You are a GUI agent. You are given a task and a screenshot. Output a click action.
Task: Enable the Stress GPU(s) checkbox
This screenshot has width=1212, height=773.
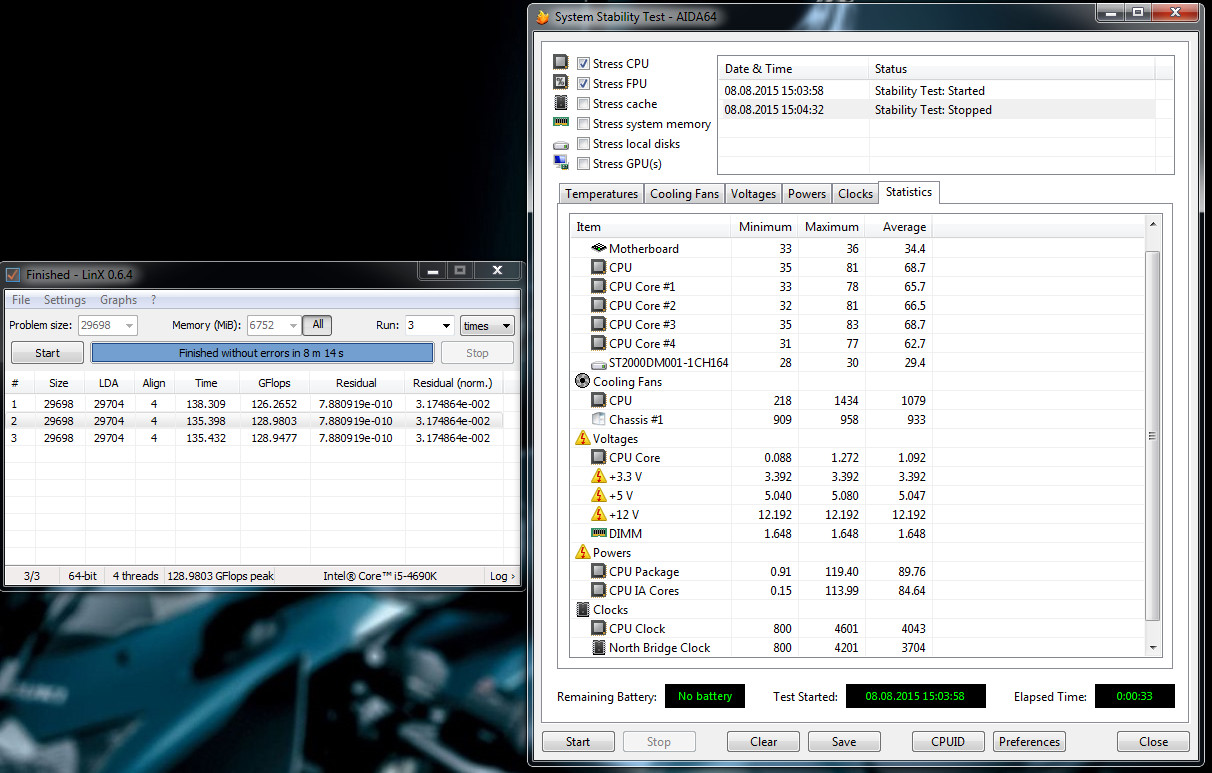pos(584,164)
